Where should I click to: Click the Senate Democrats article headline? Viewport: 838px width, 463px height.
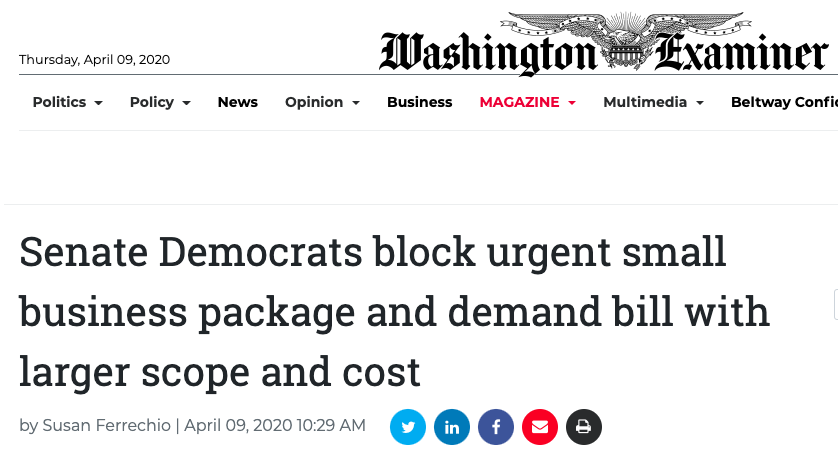(394, 312)
